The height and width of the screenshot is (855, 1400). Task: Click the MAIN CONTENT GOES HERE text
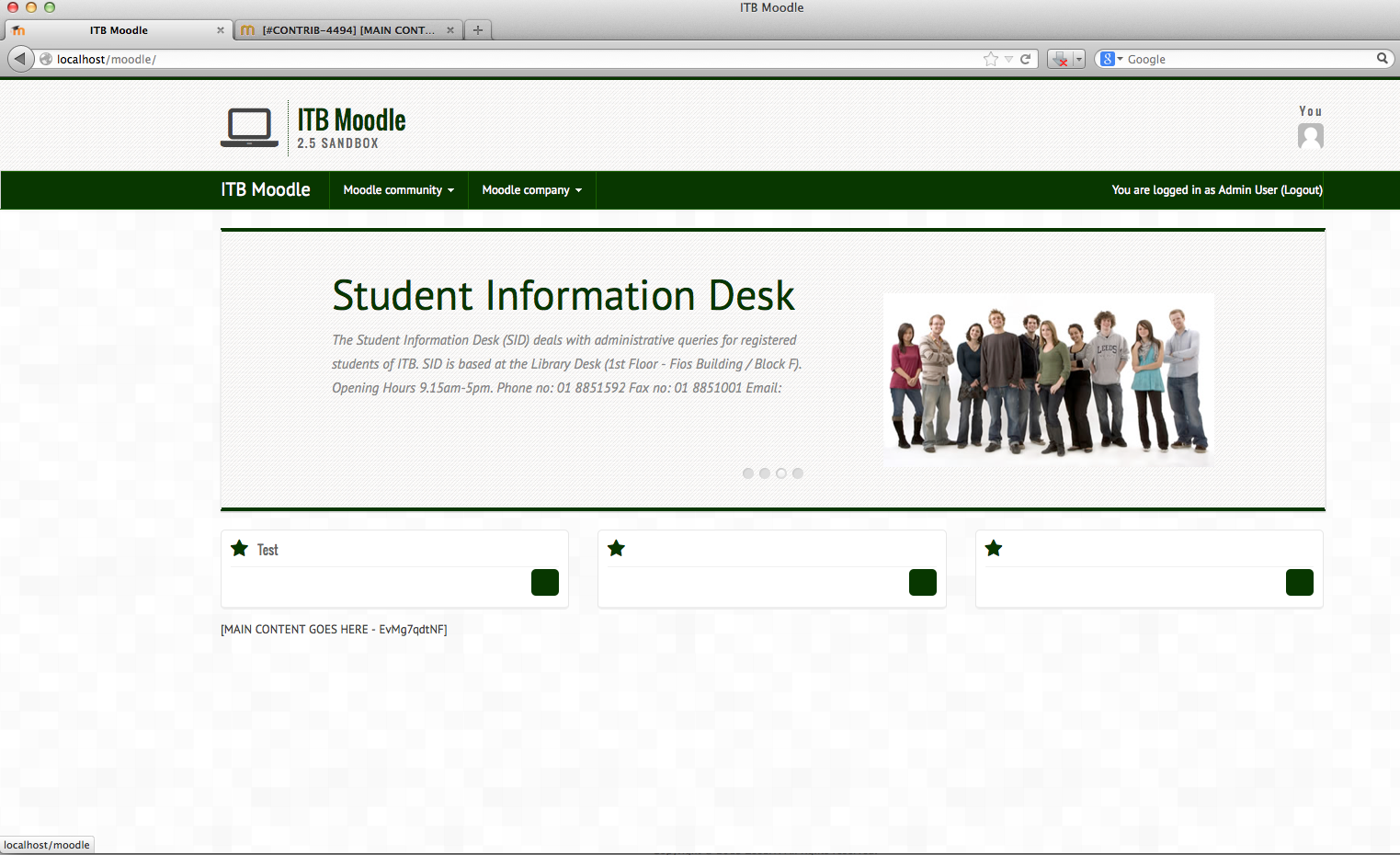334,630
